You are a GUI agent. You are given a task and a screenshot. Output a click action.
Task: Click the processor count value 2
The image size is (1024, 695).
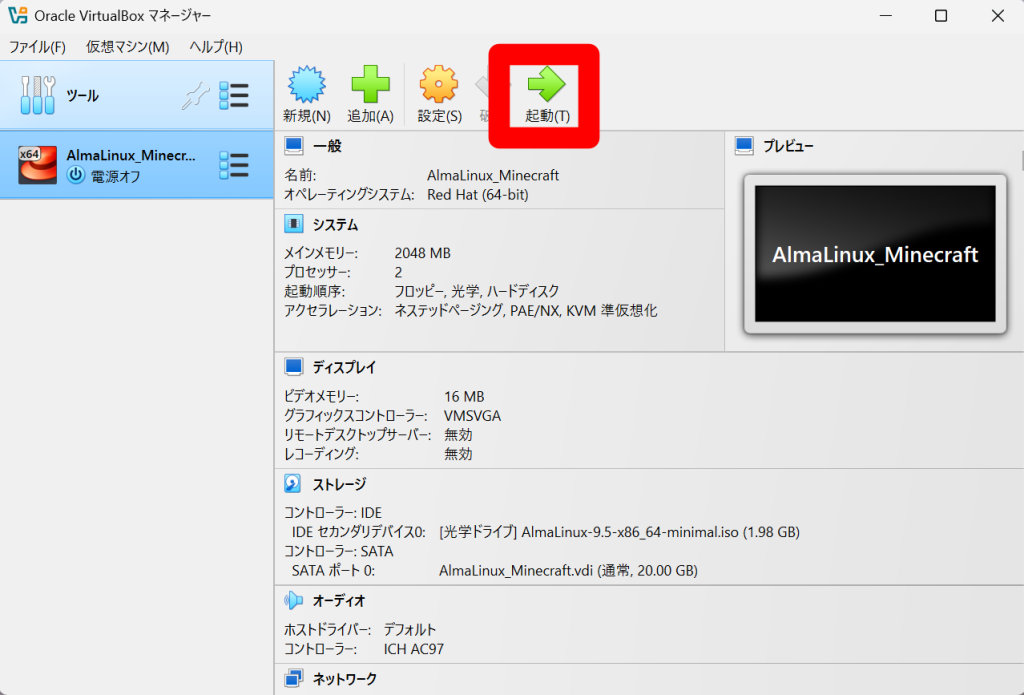pyautogui.click(x=398, y=272)
